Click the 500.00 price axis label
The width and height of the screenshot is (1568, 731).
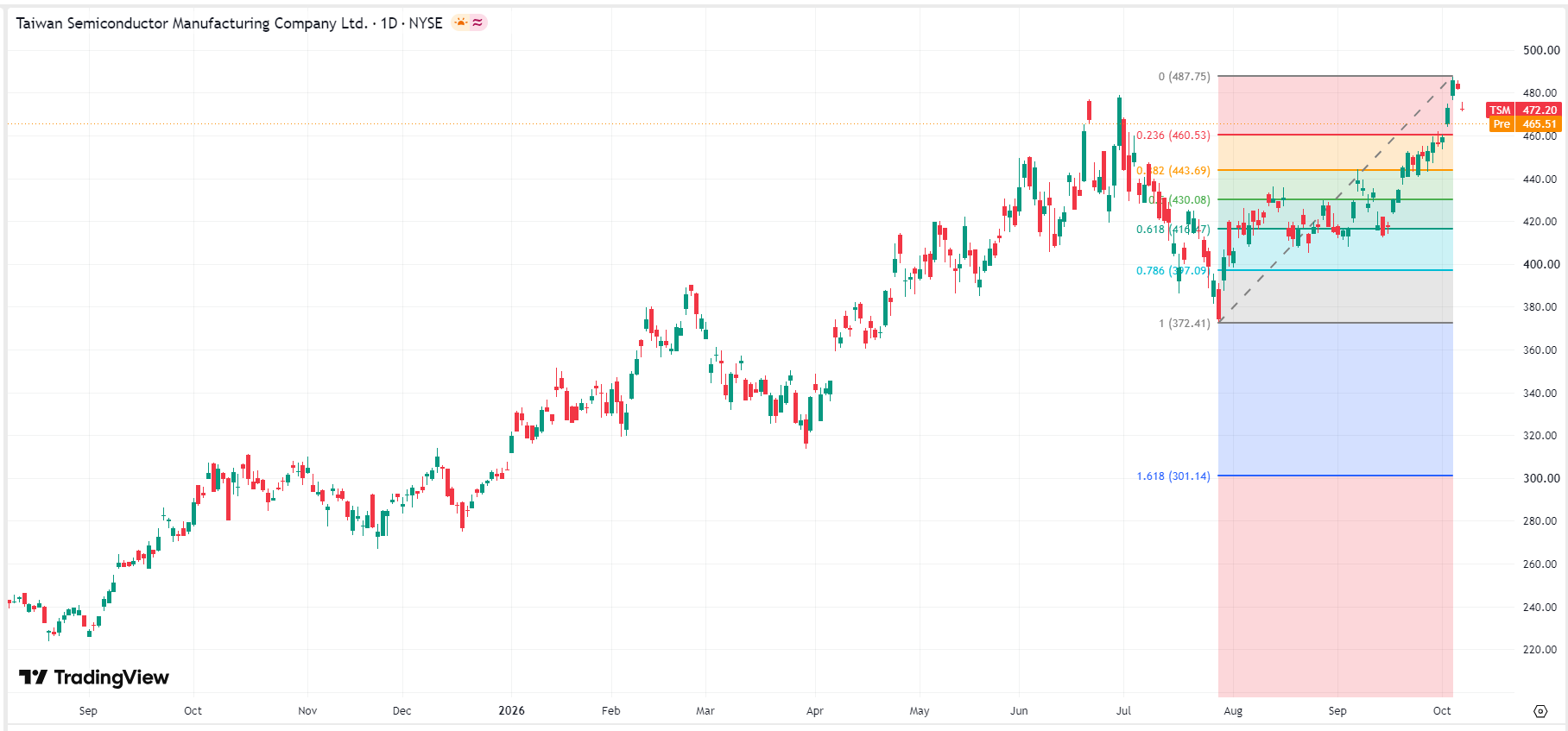coord(1541,50)
